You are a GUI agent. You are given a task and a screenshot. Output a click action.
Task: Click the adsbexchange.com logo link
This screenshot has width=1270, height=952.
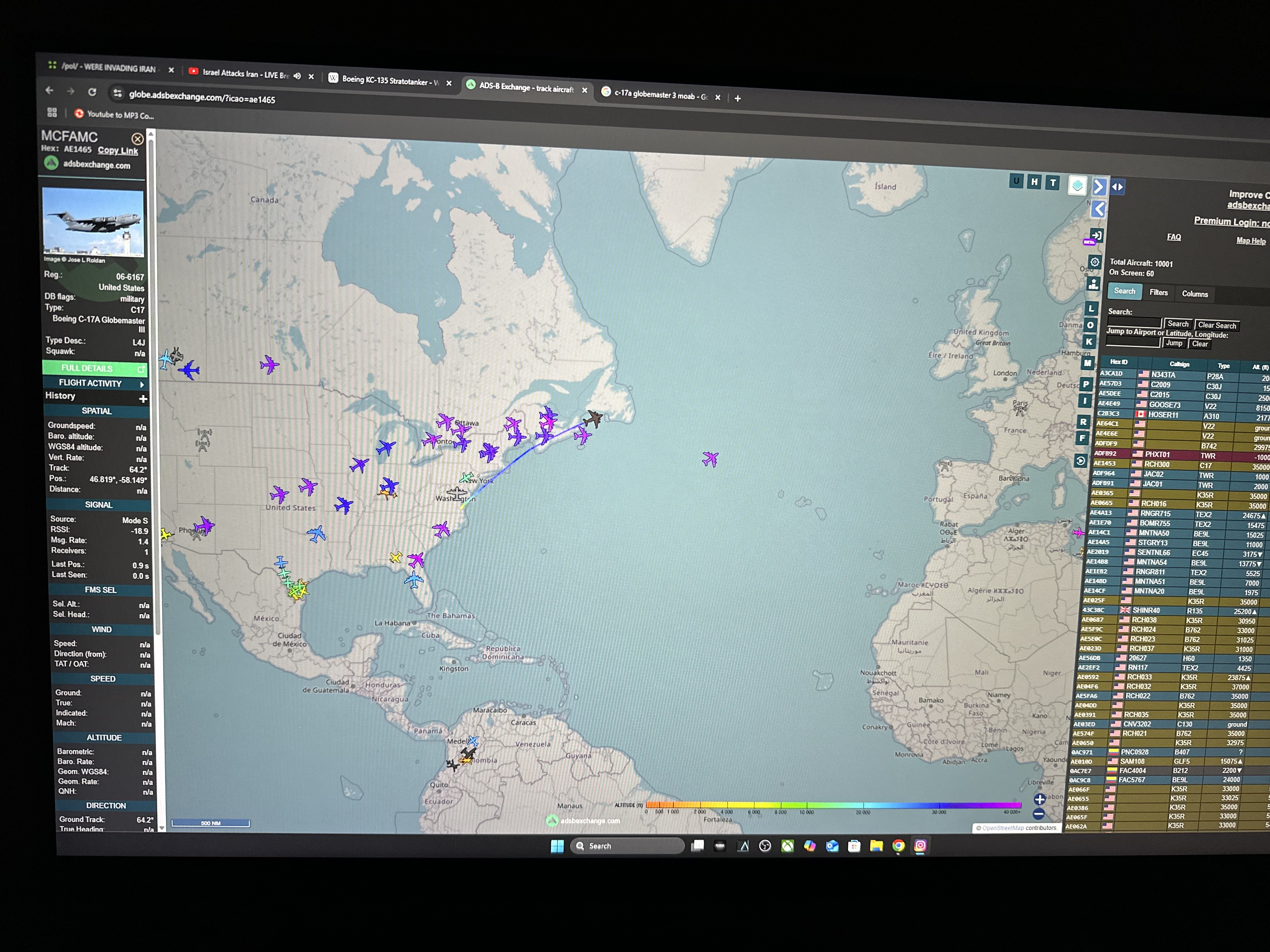(88, 164)
